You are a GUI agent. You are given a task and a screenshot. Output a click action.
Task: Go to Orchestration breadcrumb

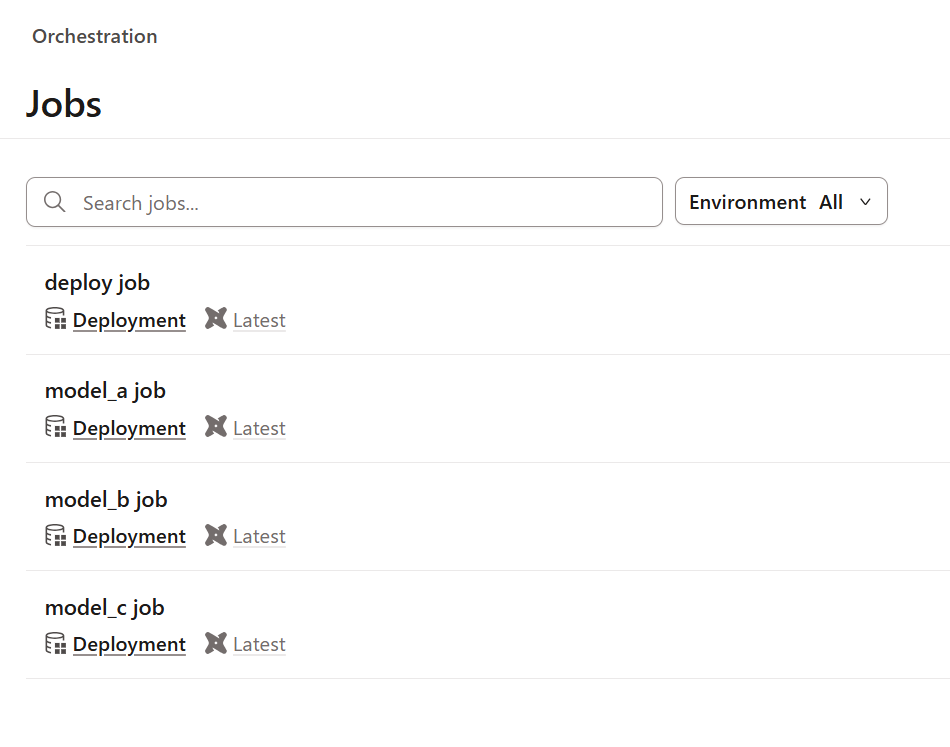[x=94, y=36]
